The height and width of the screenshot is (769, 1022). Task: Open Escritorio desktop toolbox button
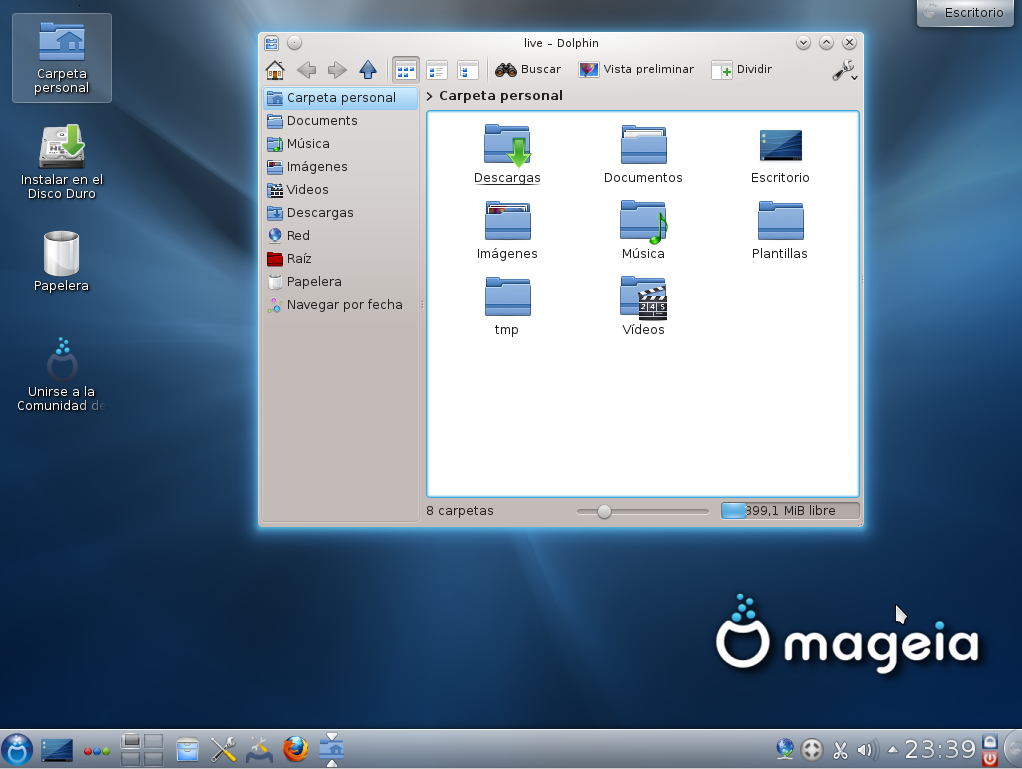coord(965,12)
